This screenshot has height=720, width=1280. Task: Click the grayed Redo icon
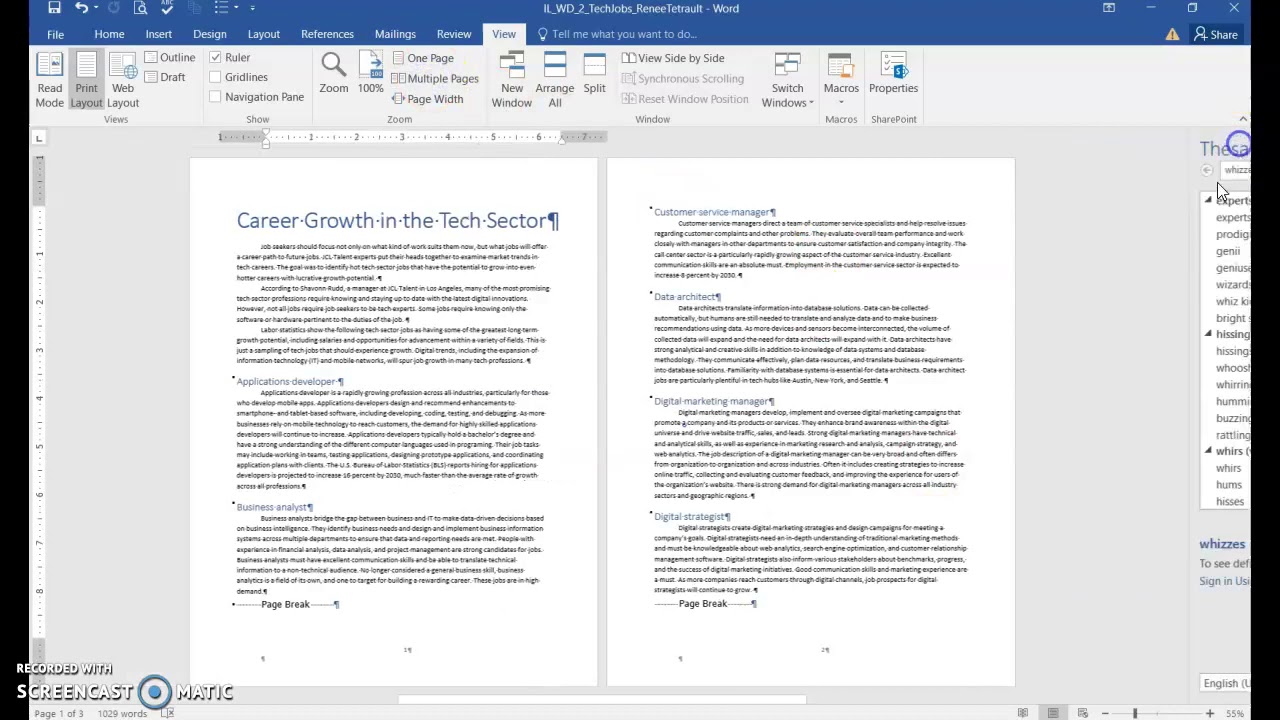pos(113,8)
